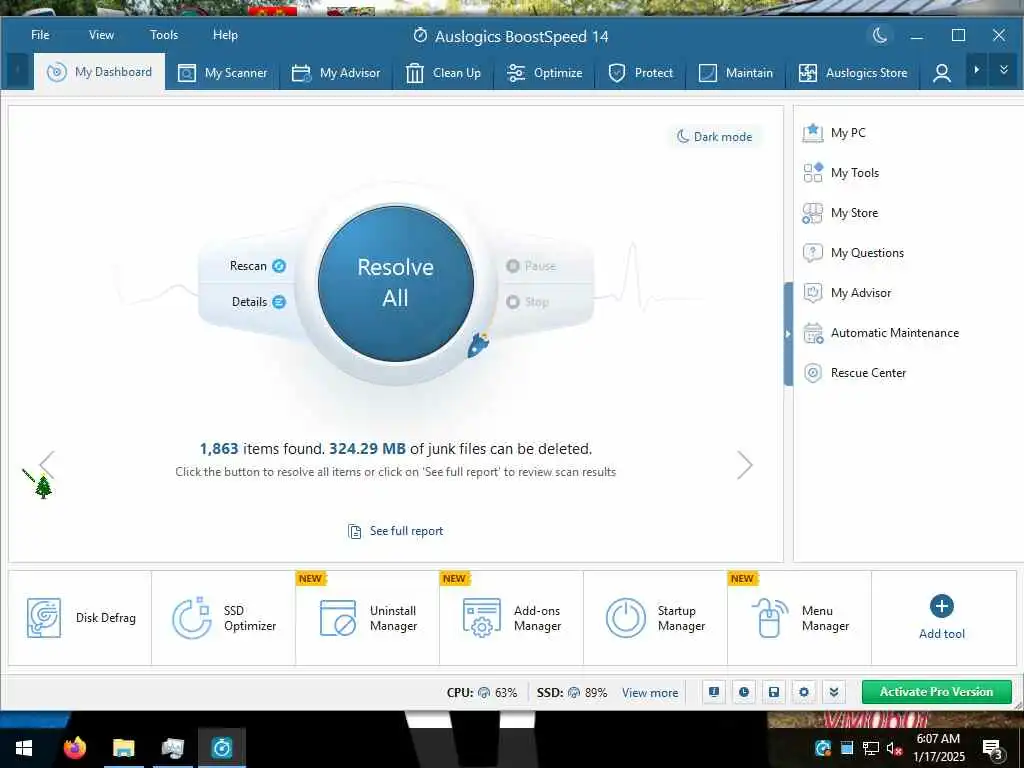Toggle the Dark mode button
Image resolution: width=1024 pixels, height=768 pixels.
pos(714,136)
